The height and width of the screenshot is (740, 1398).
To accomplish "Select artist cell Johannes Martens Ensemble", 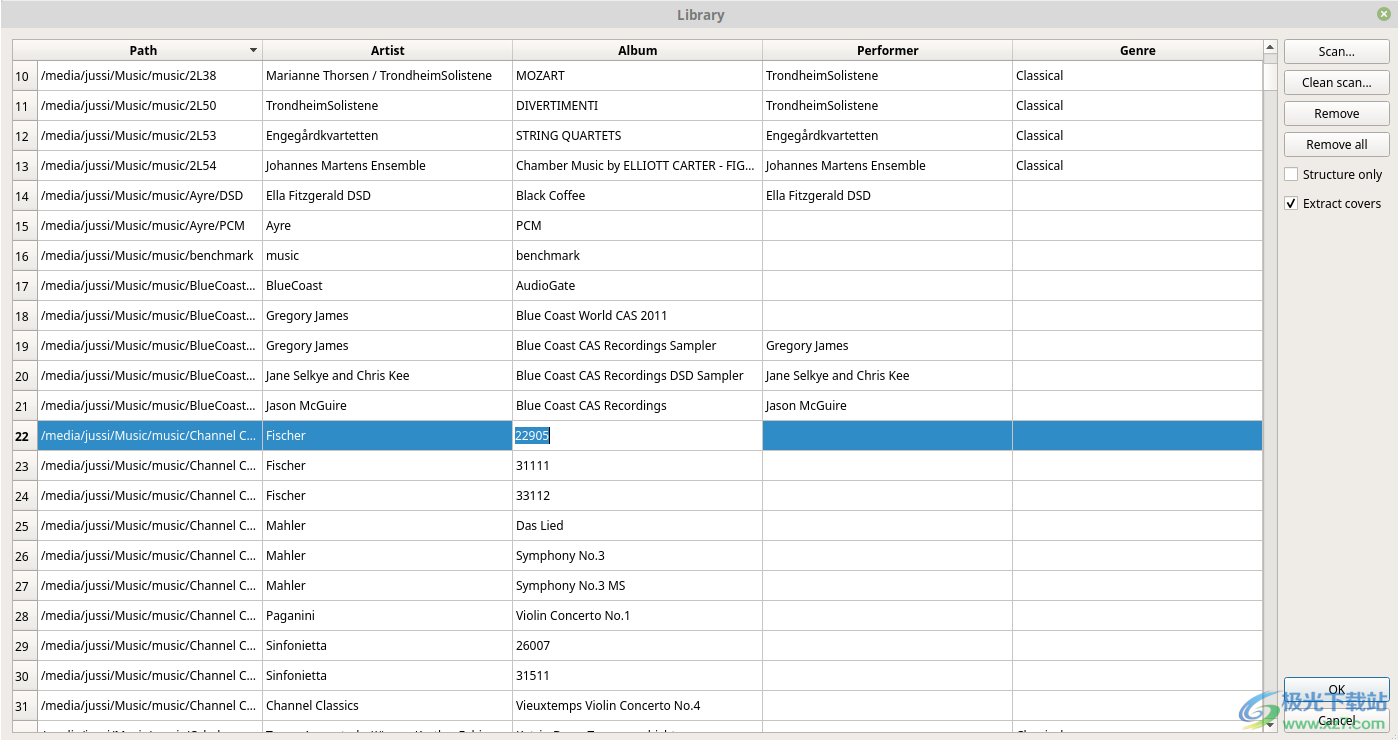I will 388,166.
